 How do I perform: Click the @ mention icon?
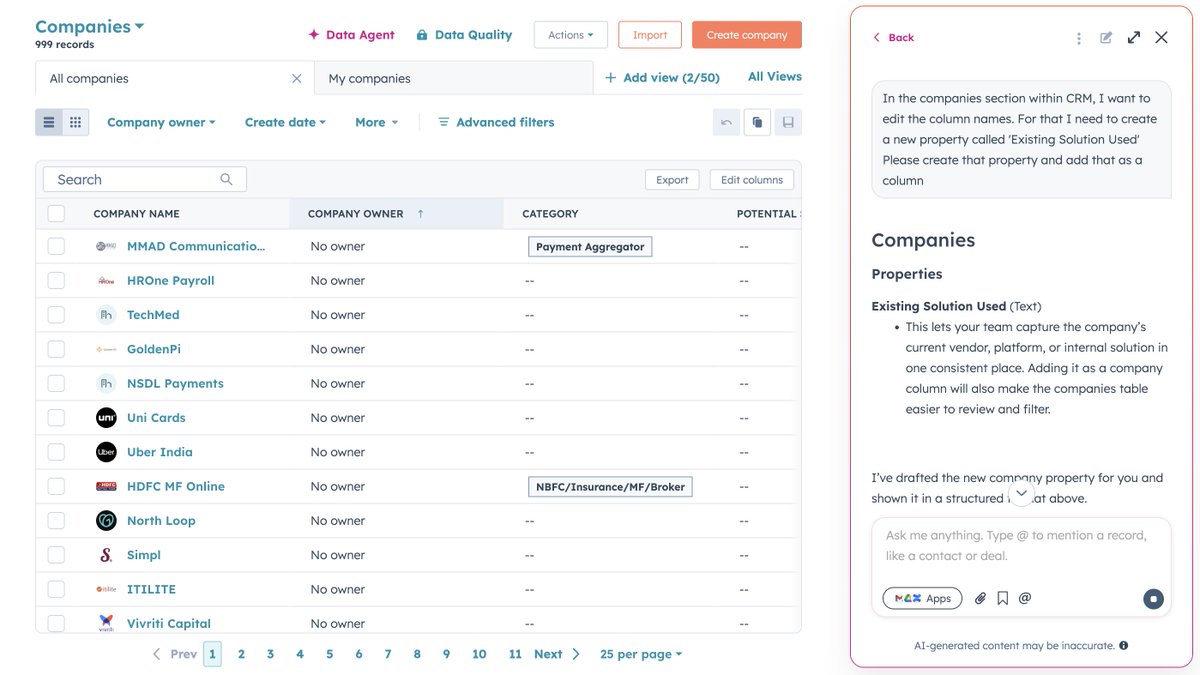(1025, 598)
